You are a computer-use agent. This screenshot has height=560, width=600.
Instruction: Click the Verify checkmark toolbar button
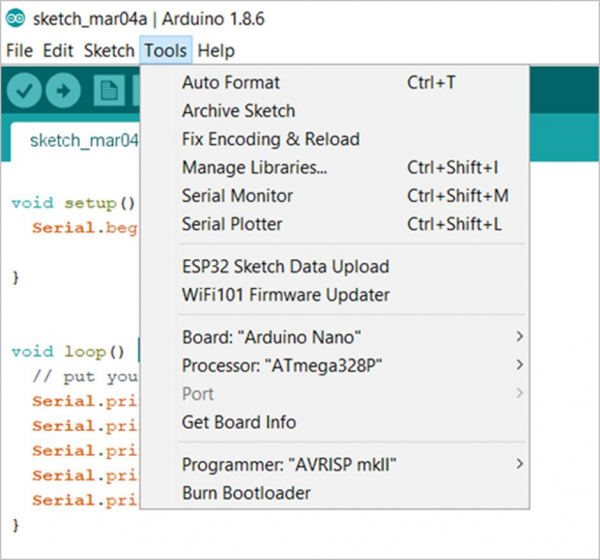click(x=26, y=91)
